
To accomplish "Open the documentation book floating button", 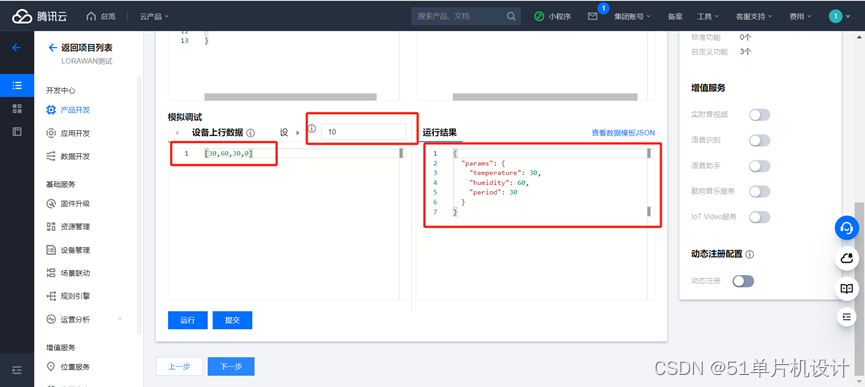I will [x=846, y=288].
